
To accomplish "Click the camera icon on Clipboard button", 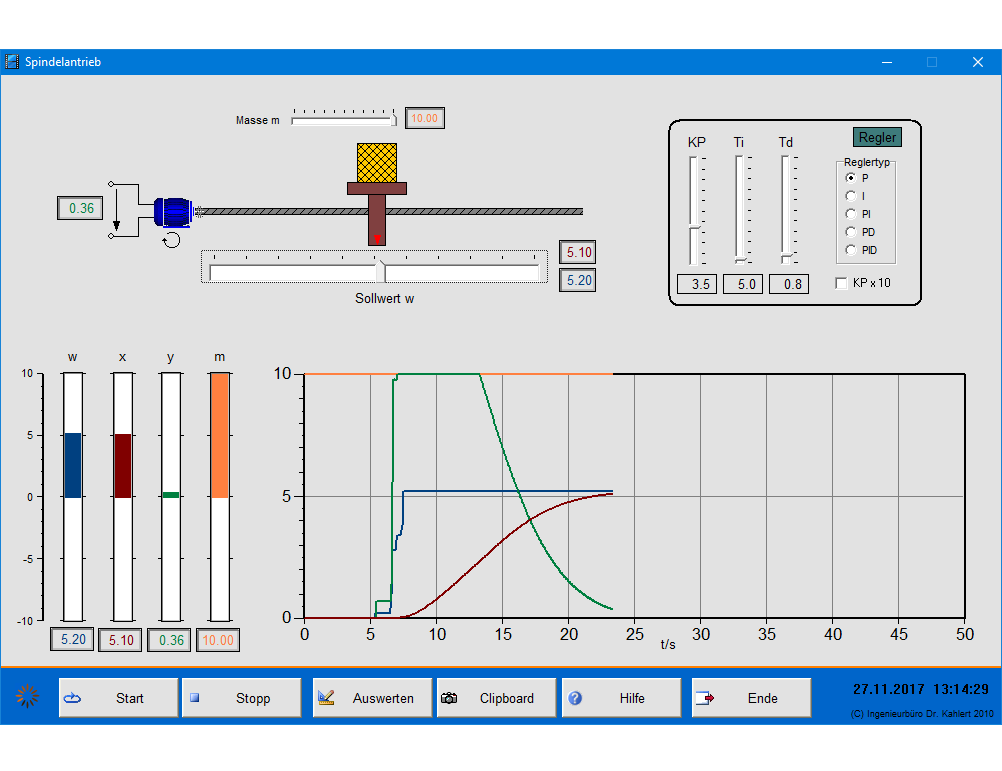I will (450, 698).
